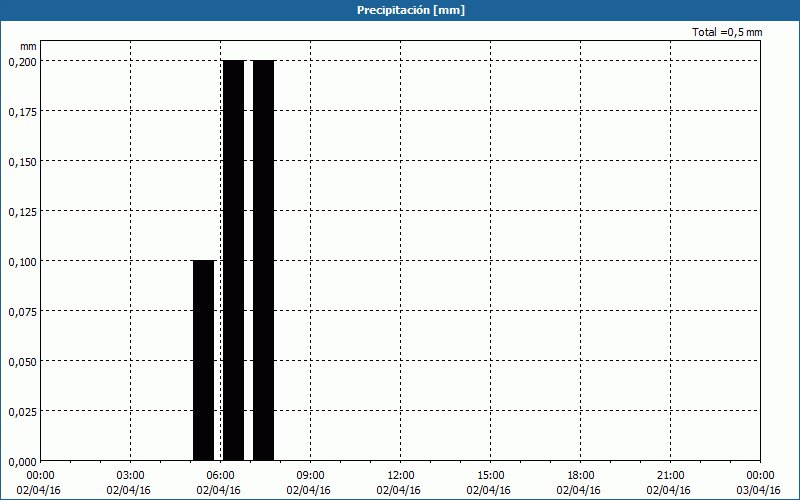Click the second 0,200 mm bar near 07:30
The image size is (800, 500).
point(263,260)
